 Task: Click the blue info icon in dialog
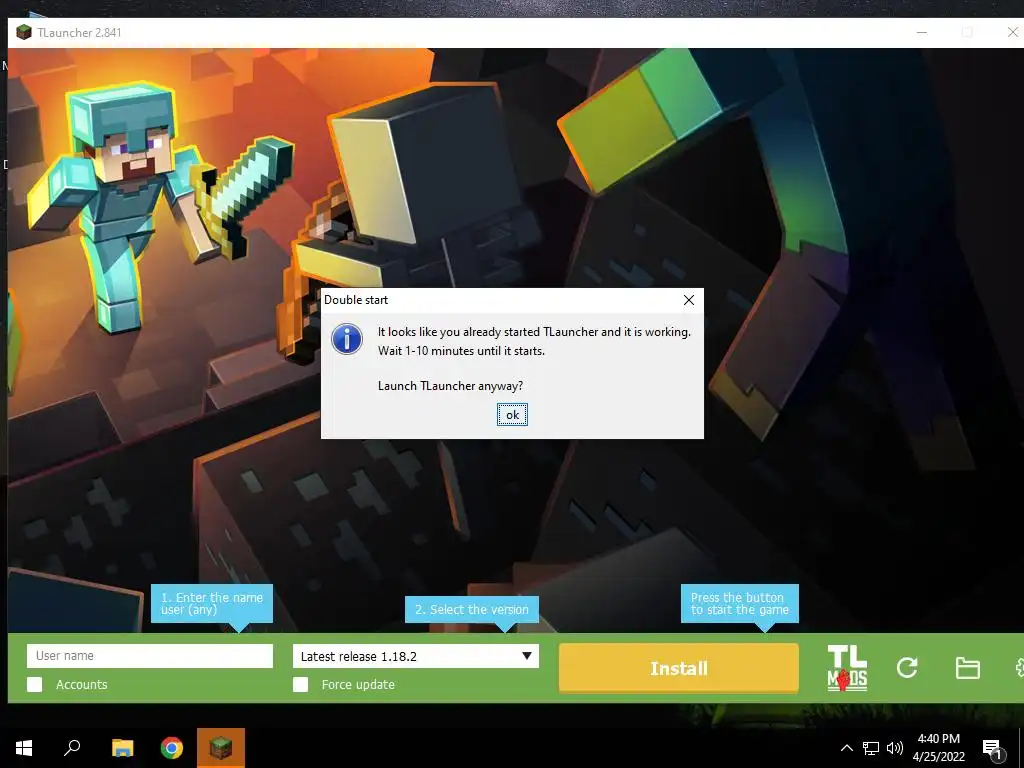pos(347,339)
